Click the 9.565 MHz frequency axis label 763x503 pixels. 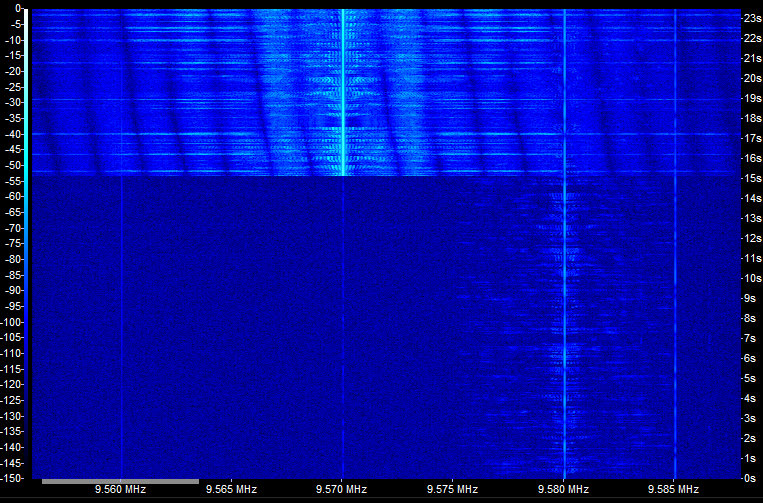point(231,489)
